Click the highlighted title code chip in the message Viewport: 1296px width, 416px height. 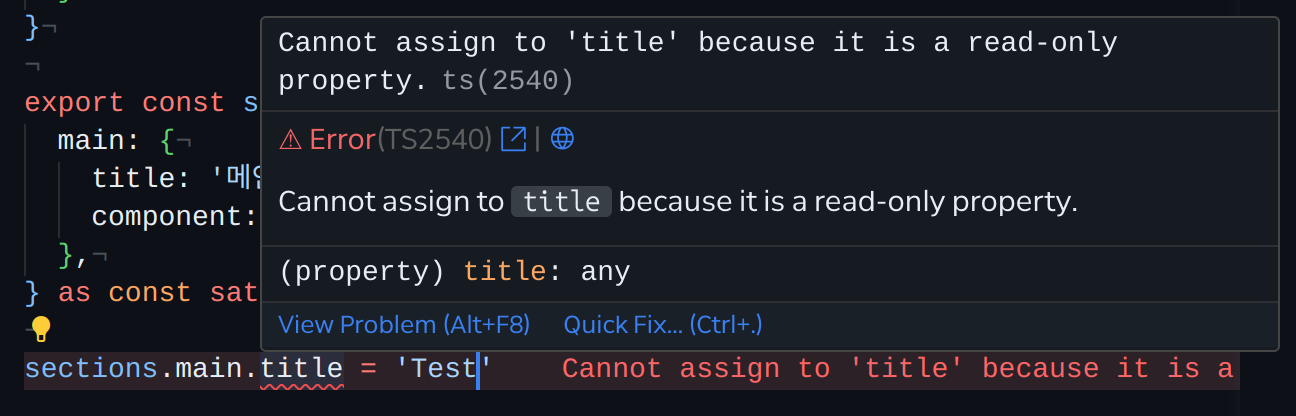click(x=561, y=202)
